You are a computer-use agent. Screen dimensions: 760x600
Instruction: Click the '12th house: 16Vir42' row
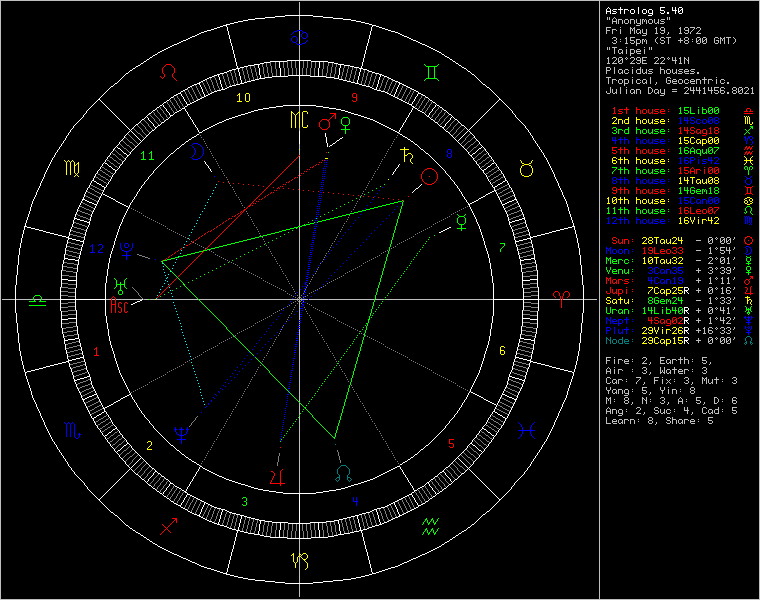(x=680, y=221)
